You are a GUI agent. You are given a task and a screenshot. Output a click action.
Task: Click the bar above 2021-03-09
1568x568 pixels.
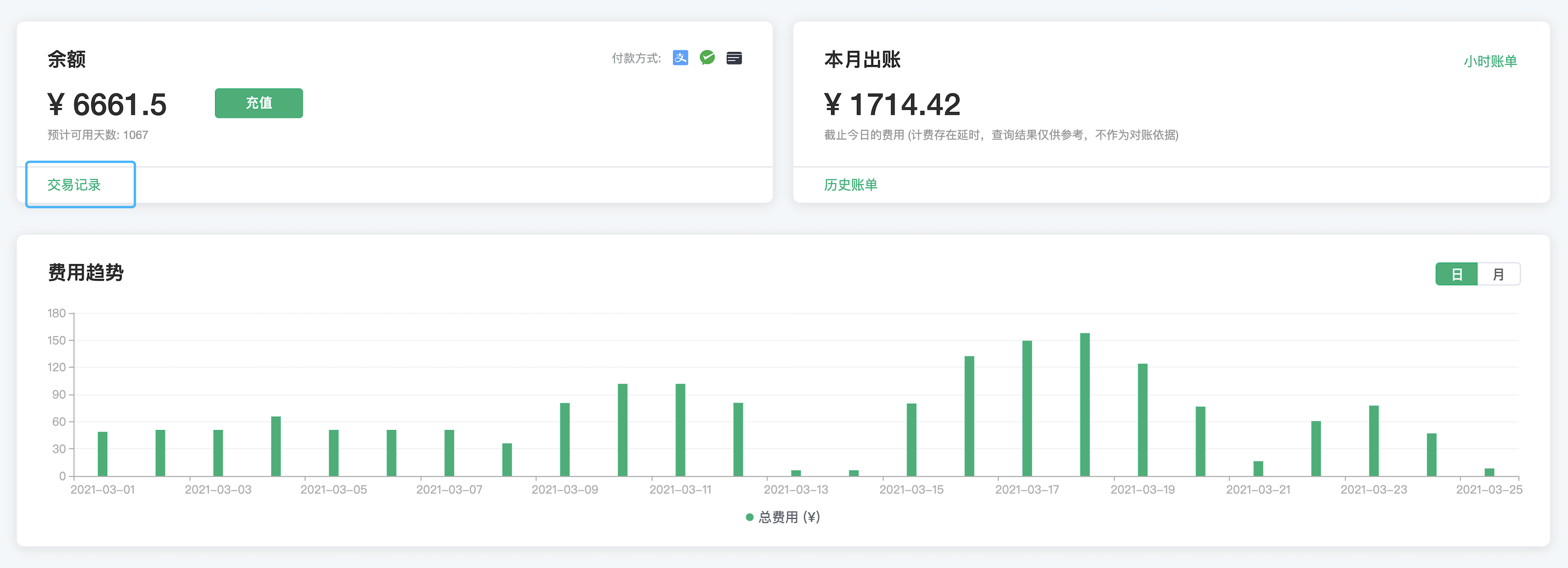click(564, 439)
